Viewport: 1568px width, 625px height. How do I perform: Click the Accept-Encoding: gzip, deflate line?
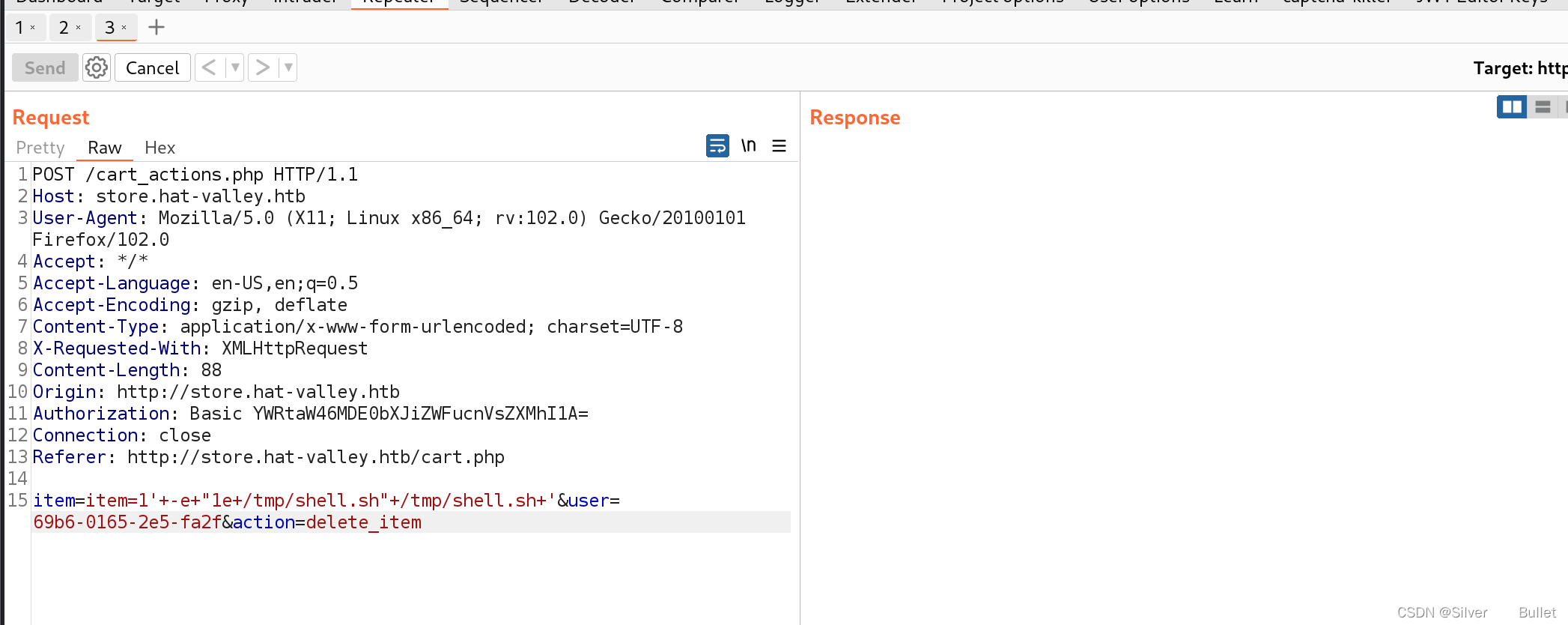click(x=190, y=305)
